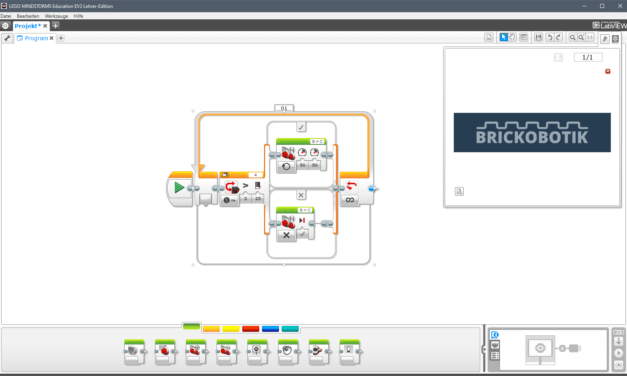The image size is (627, 376).
Task: Open the switch sensor mode selector
Action: pyautogui.click(x=230, y=200)
